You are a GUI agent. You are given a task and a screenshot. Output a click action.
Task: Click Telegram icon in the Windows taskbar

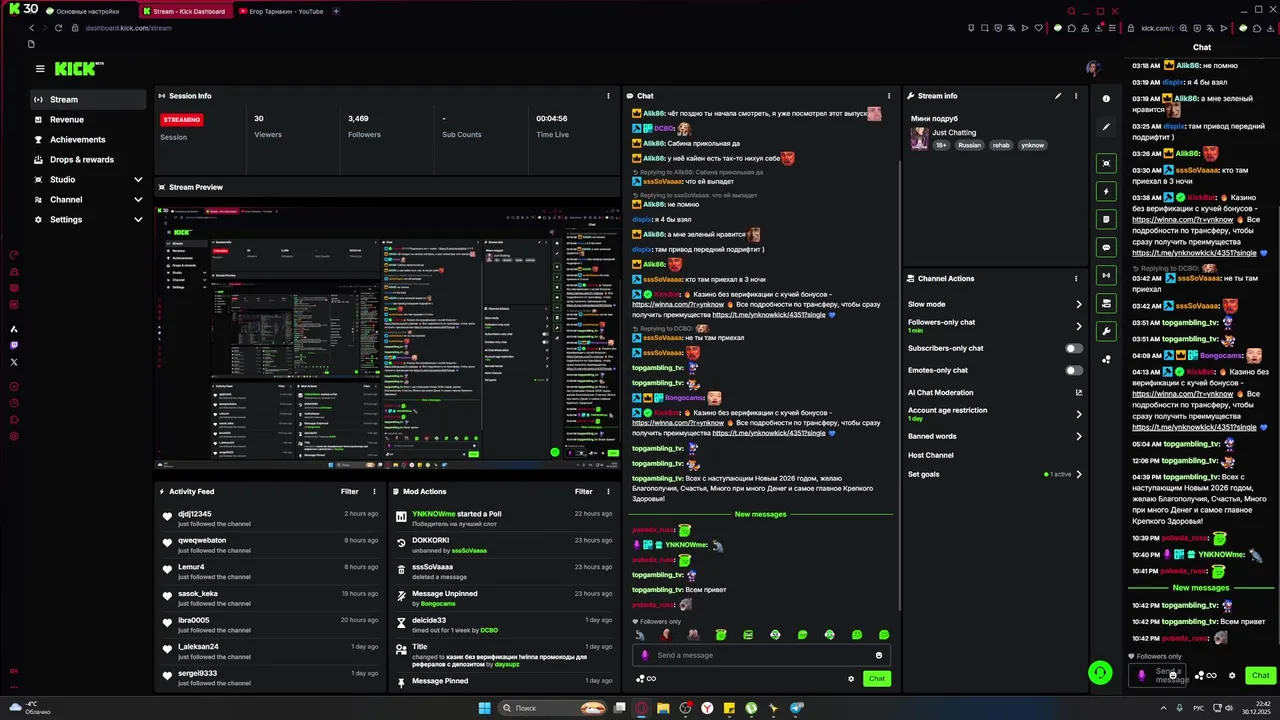pyautogui.click(x=796, y=708)
